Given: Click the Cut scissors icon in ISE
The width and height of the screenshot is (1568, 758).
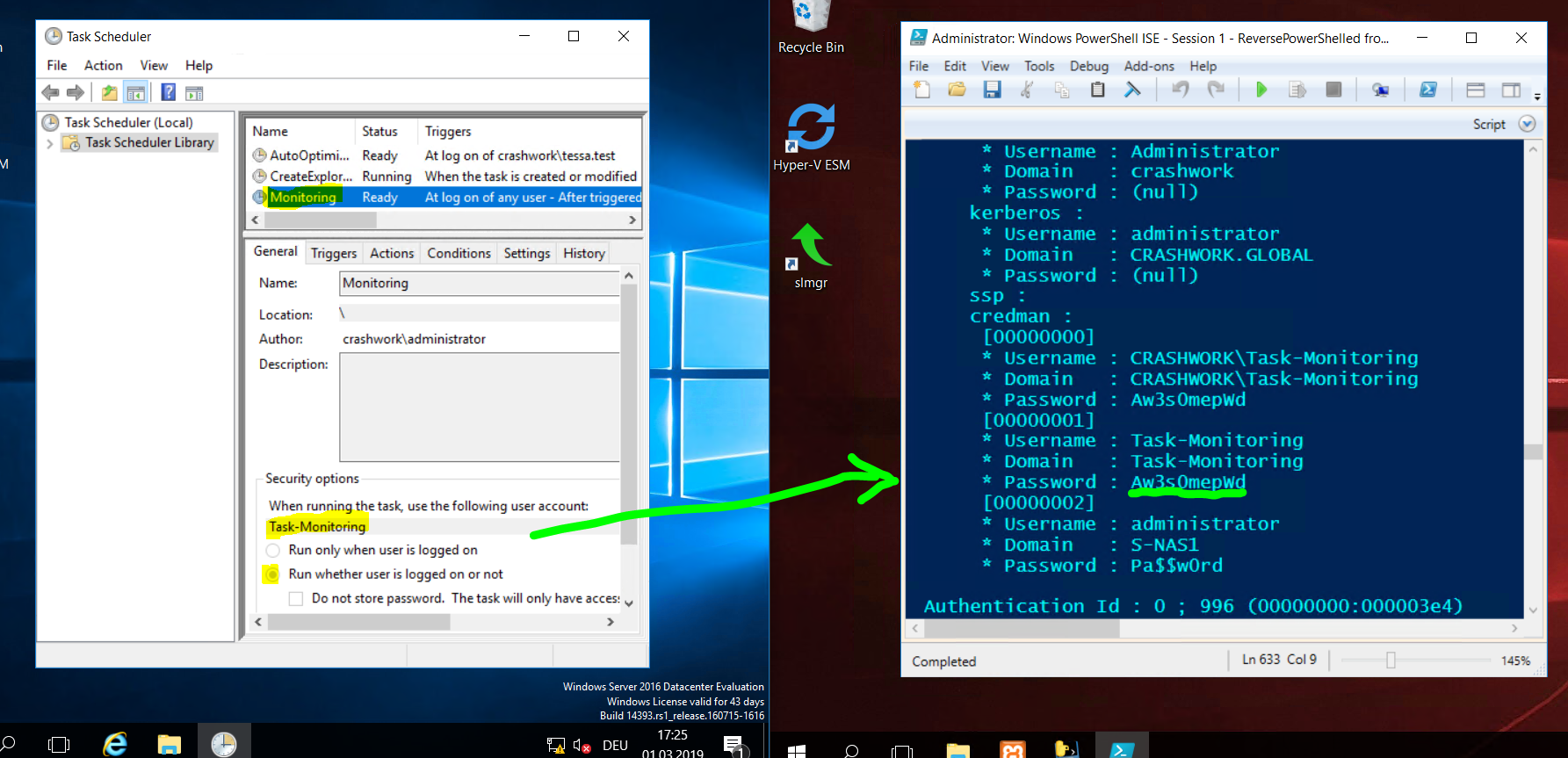Looking at the screenshot, I should 1026,90.
